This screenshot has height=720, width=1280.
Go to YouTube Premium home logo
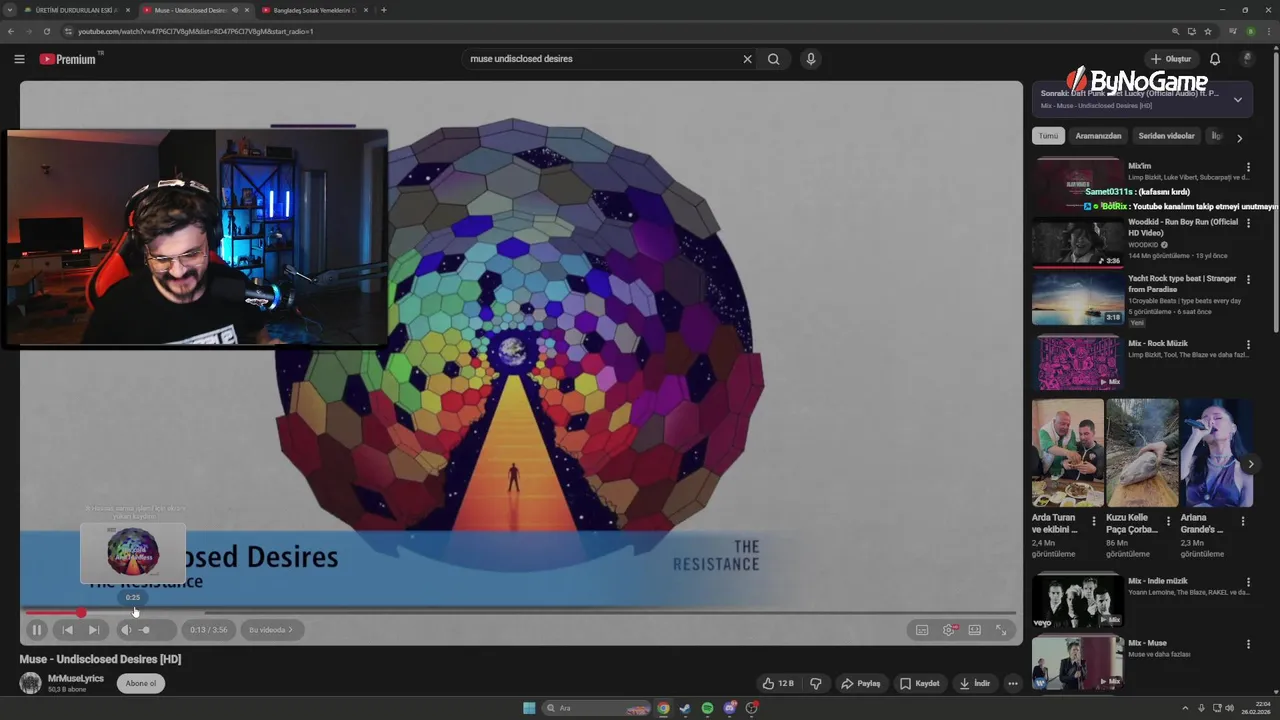pos(68,59)
